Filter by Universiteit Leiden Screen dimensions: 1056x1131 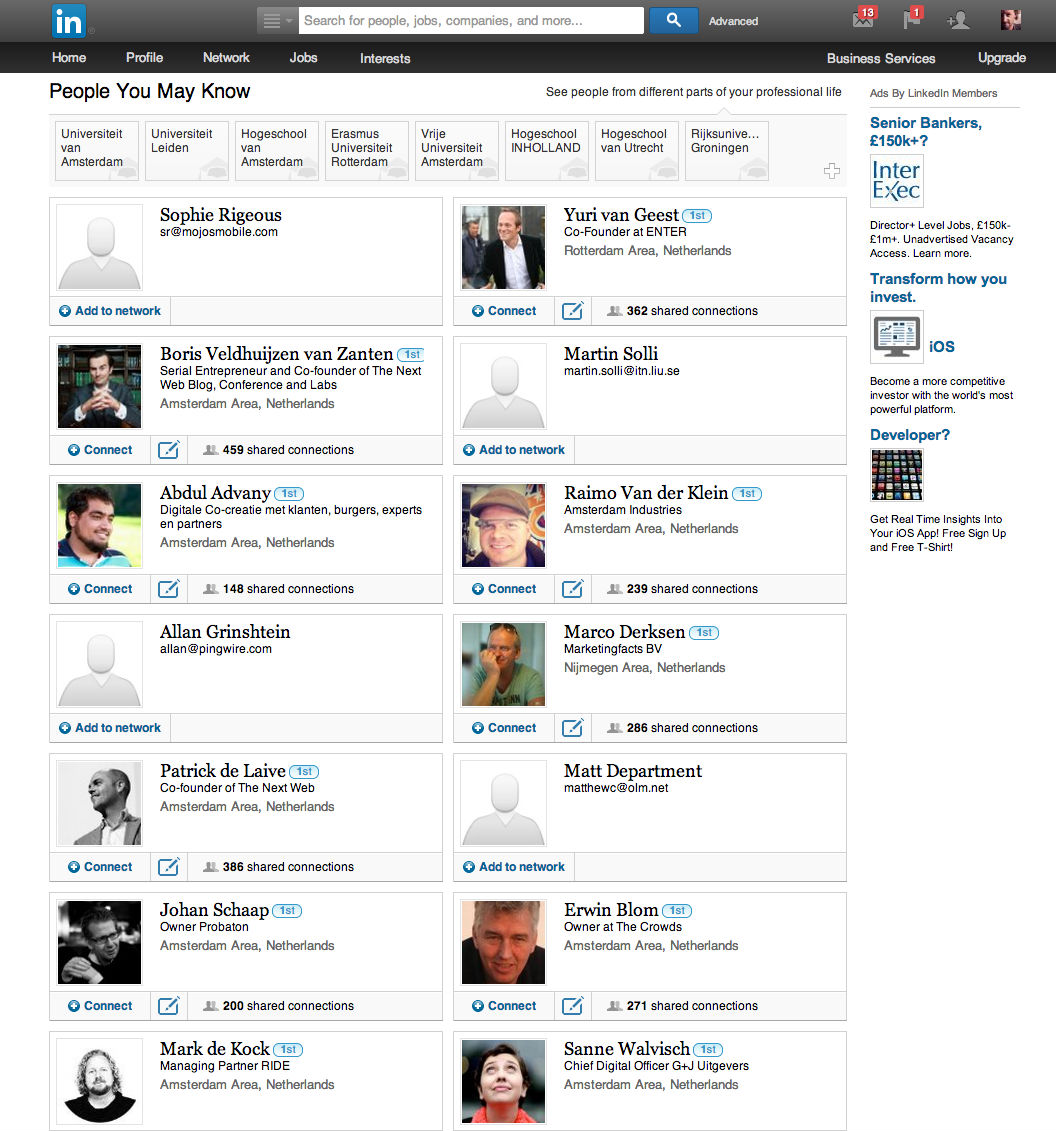pos(187,150)
